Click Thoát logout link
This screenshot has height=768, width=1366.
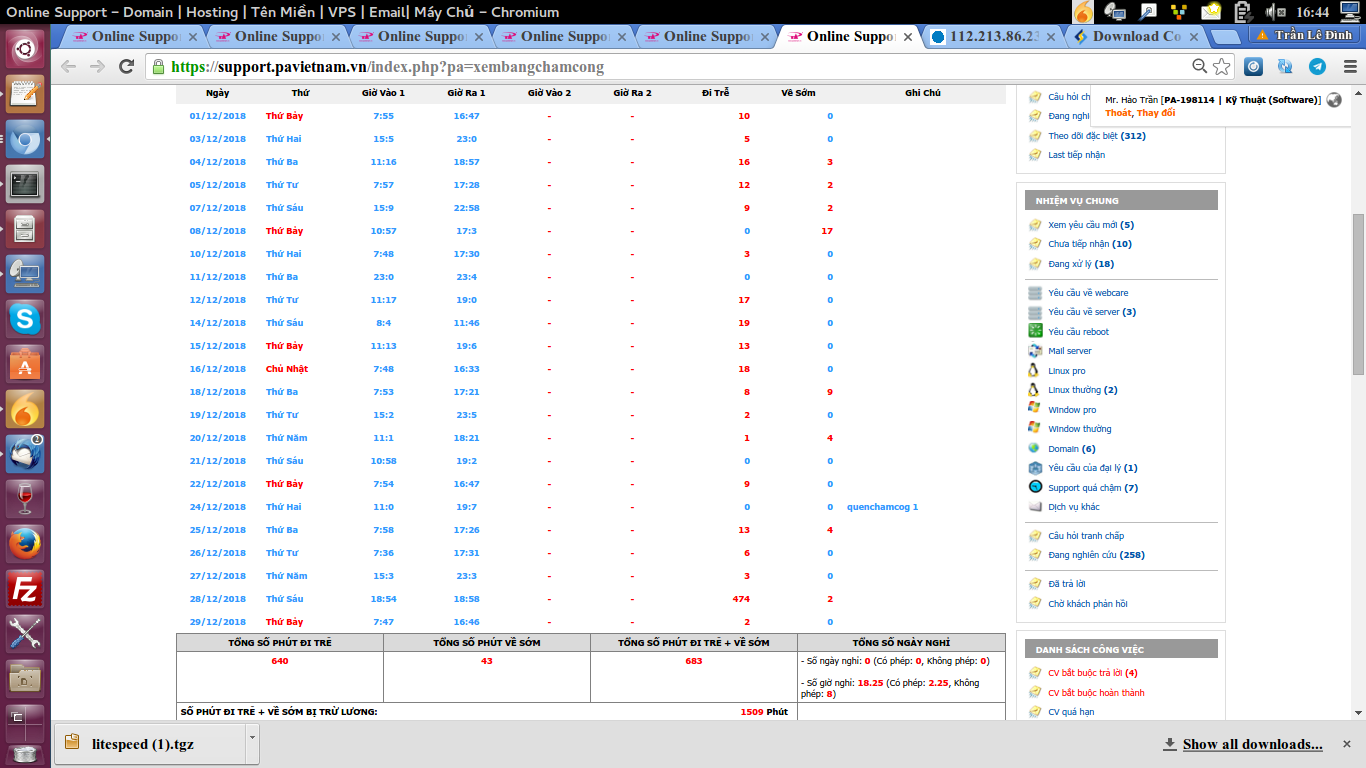click(x=1118, y=113)
